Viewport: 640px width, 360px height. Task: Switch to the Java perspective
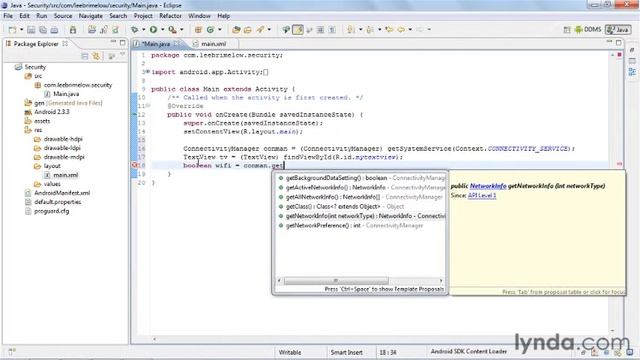[x=618, y=30]
